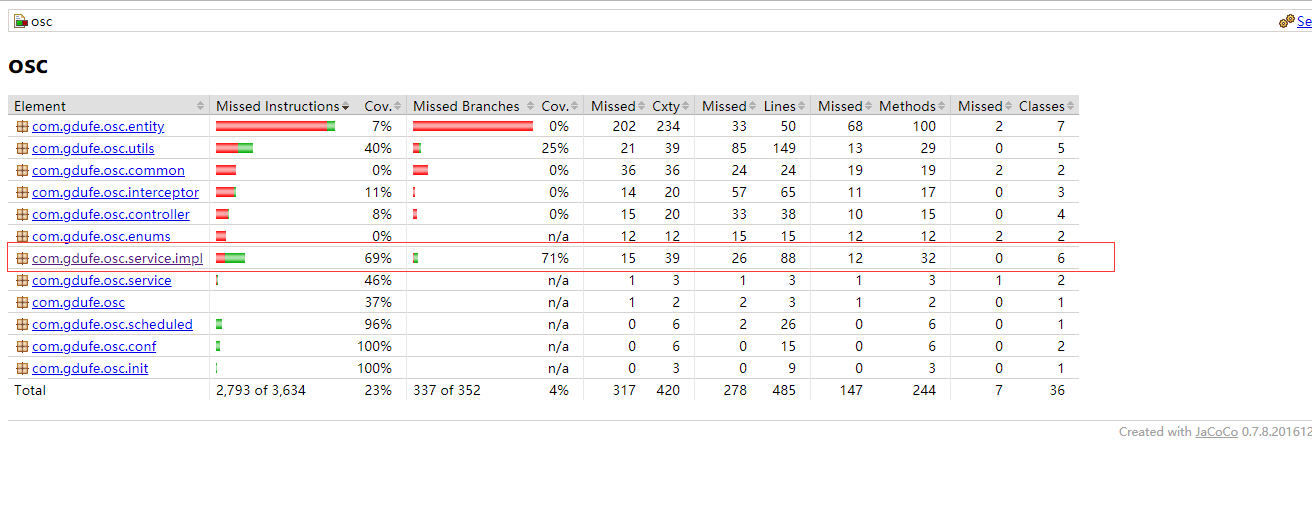Open the com.gdufe.osc.enums package link

point(101,237)
